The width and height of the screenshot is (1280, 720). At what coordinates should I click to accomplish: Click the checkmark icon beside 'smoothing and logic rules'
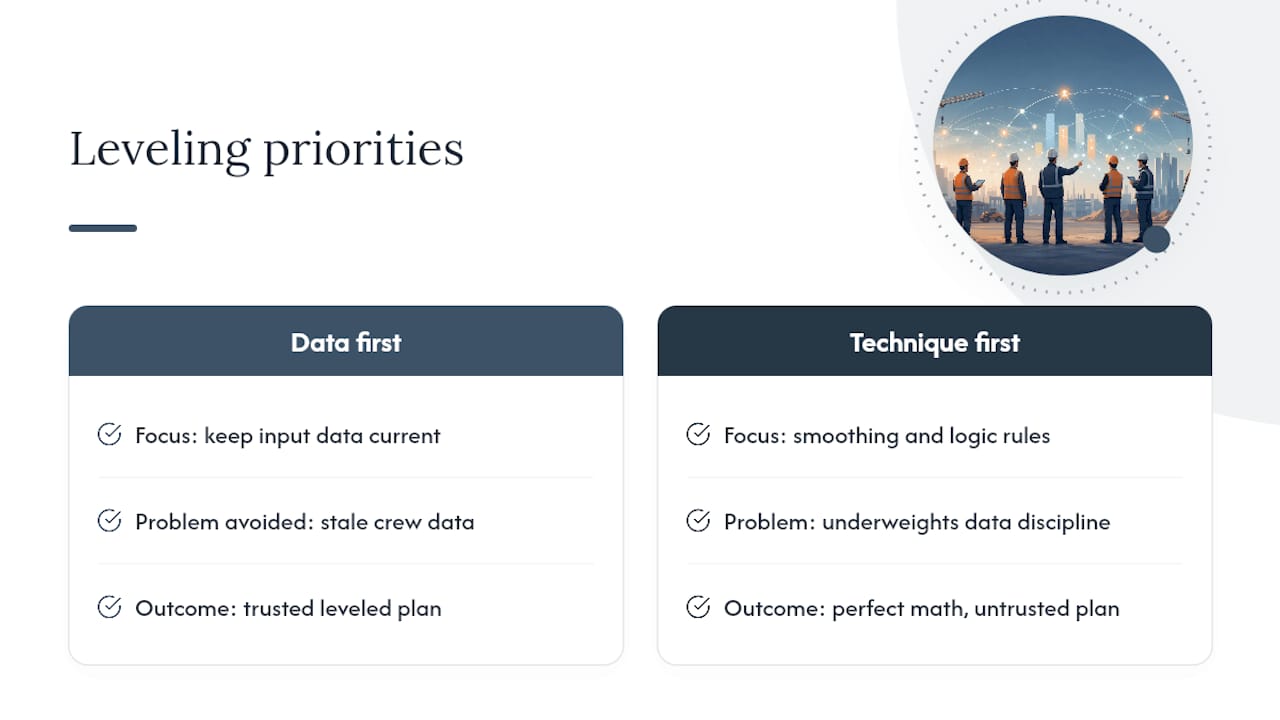698,434
